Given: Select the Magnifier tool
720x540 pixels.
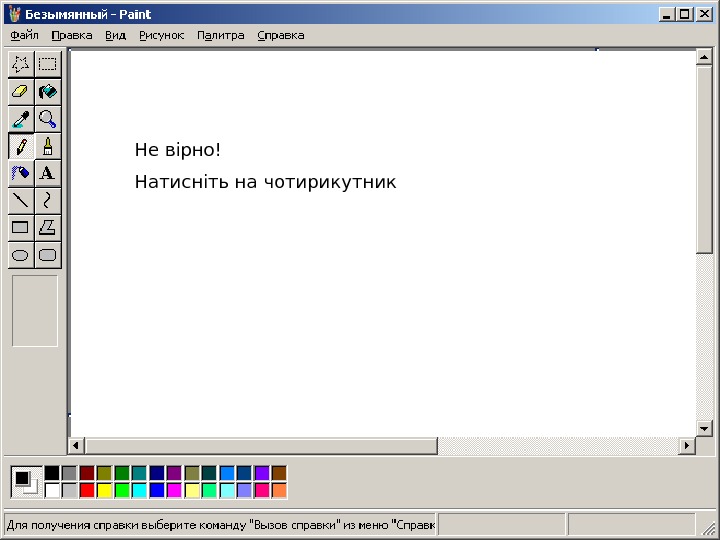Looking at the screenshot, I should pyautogui.click(x=48, y=119).
